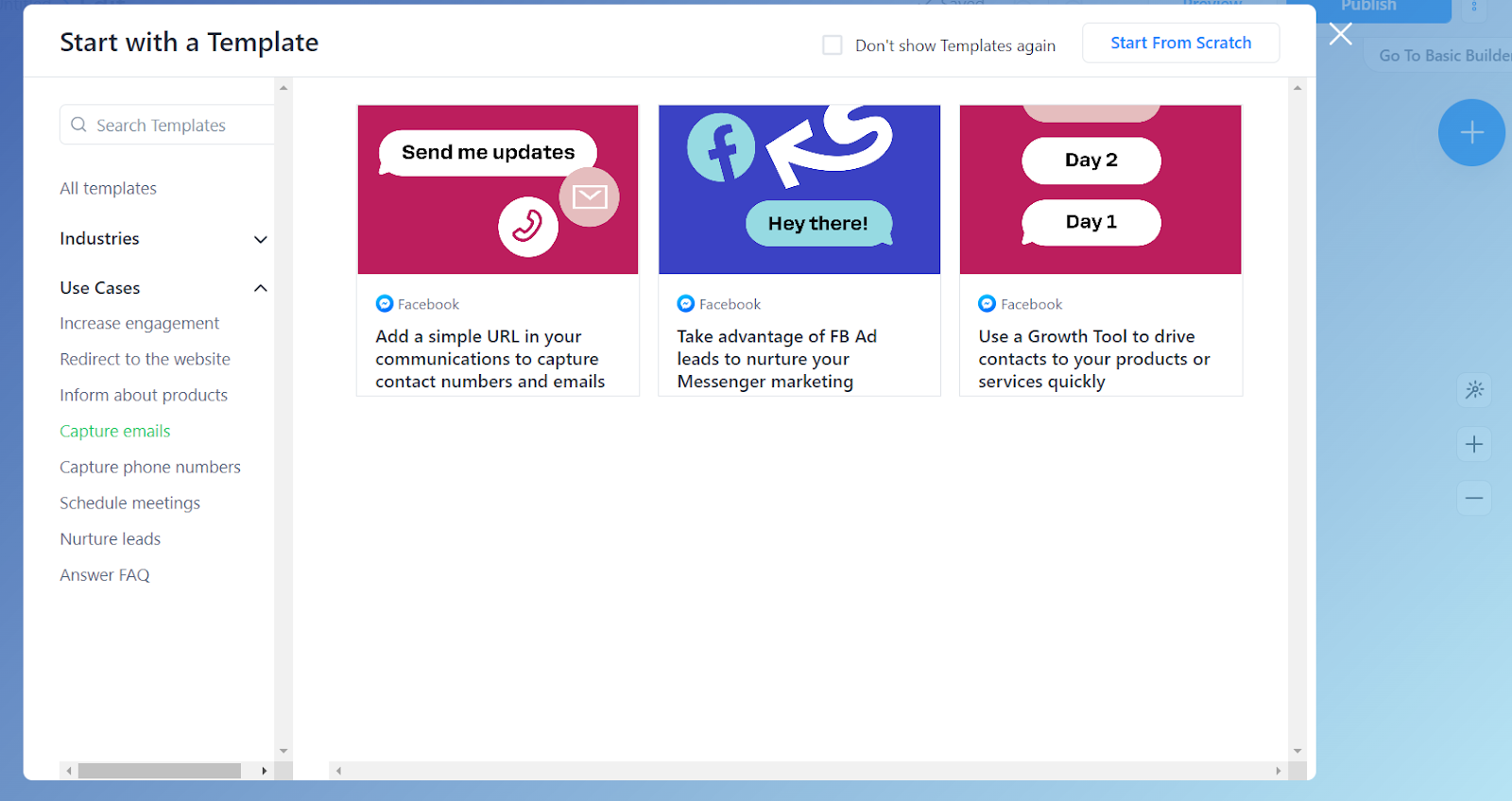
Task: Click sidebar horizontal scrollbar right arrow
Action: click(264, 771)
